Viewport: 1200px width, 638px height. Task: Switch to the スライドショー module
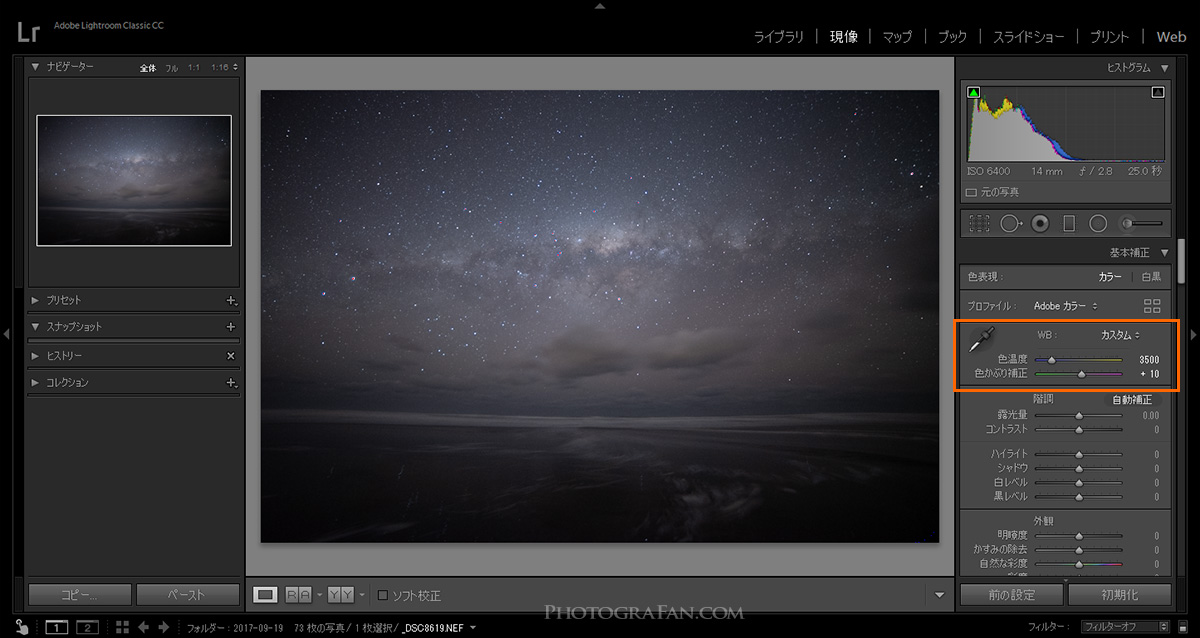click(x=1028, y=37)
